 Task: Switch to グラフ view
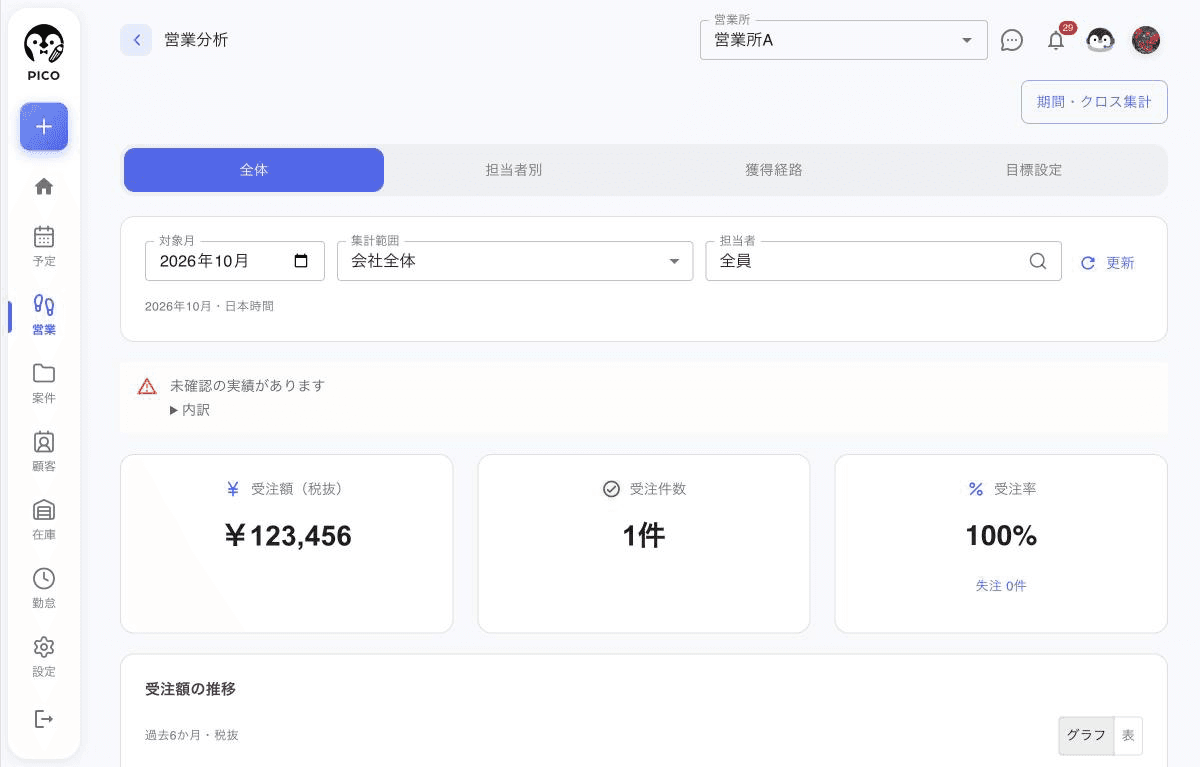tap(1086, 735)
